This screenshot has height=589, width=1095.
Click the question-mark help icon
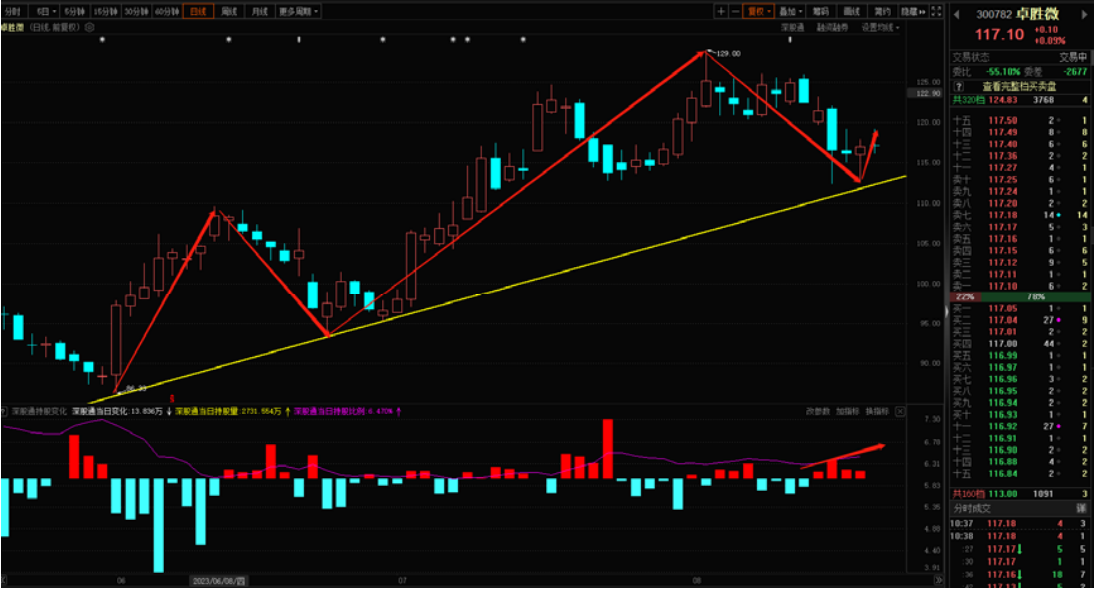tap(960, 87)
